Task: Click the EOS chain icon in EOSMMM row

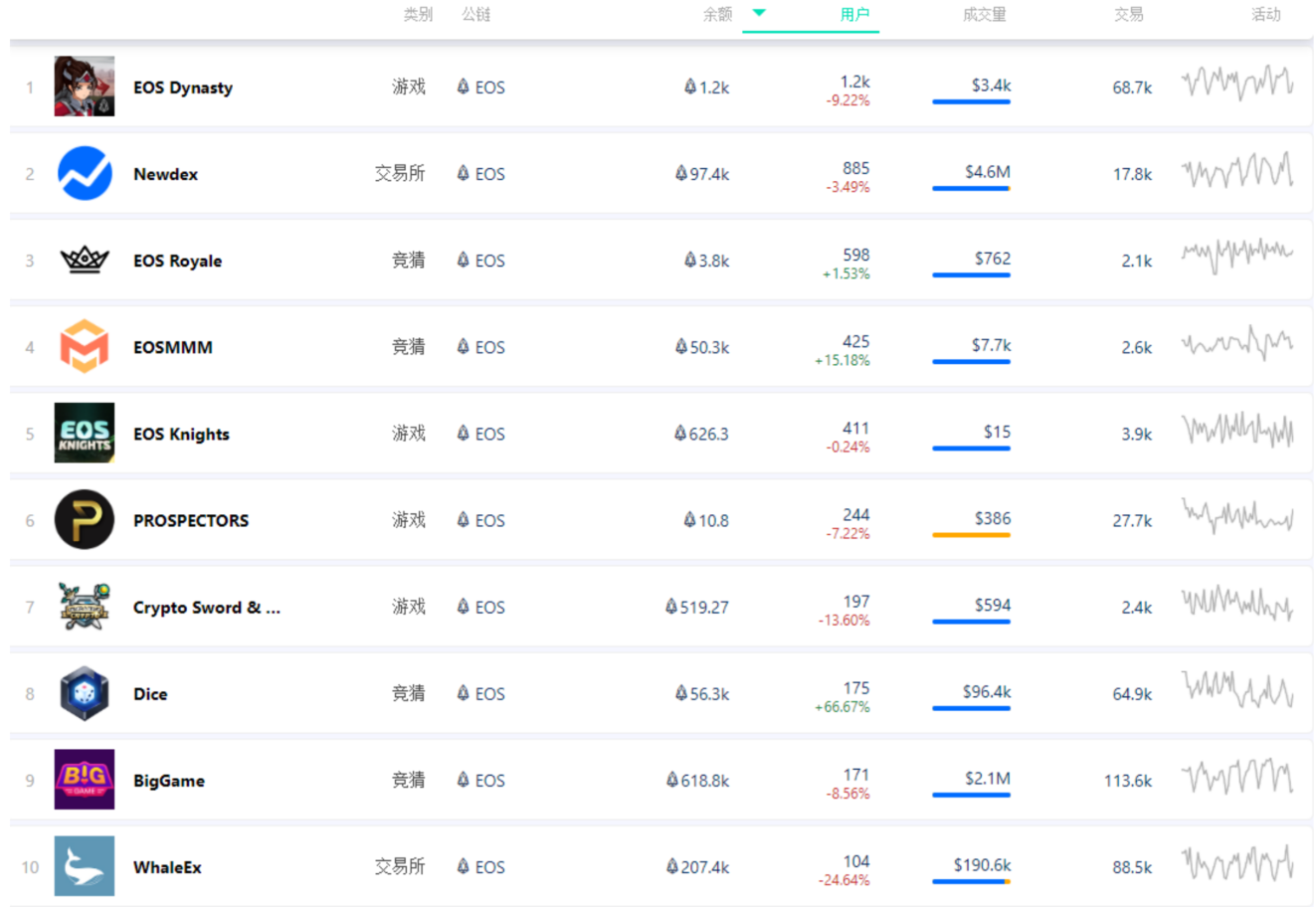Action: [463, 346]
